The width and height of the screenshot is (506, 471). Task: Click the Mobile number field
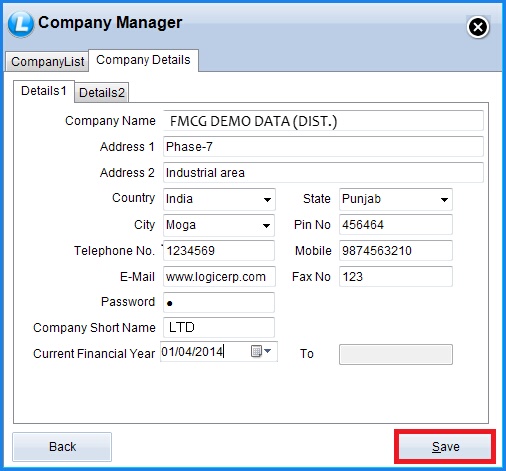point(396,250)
